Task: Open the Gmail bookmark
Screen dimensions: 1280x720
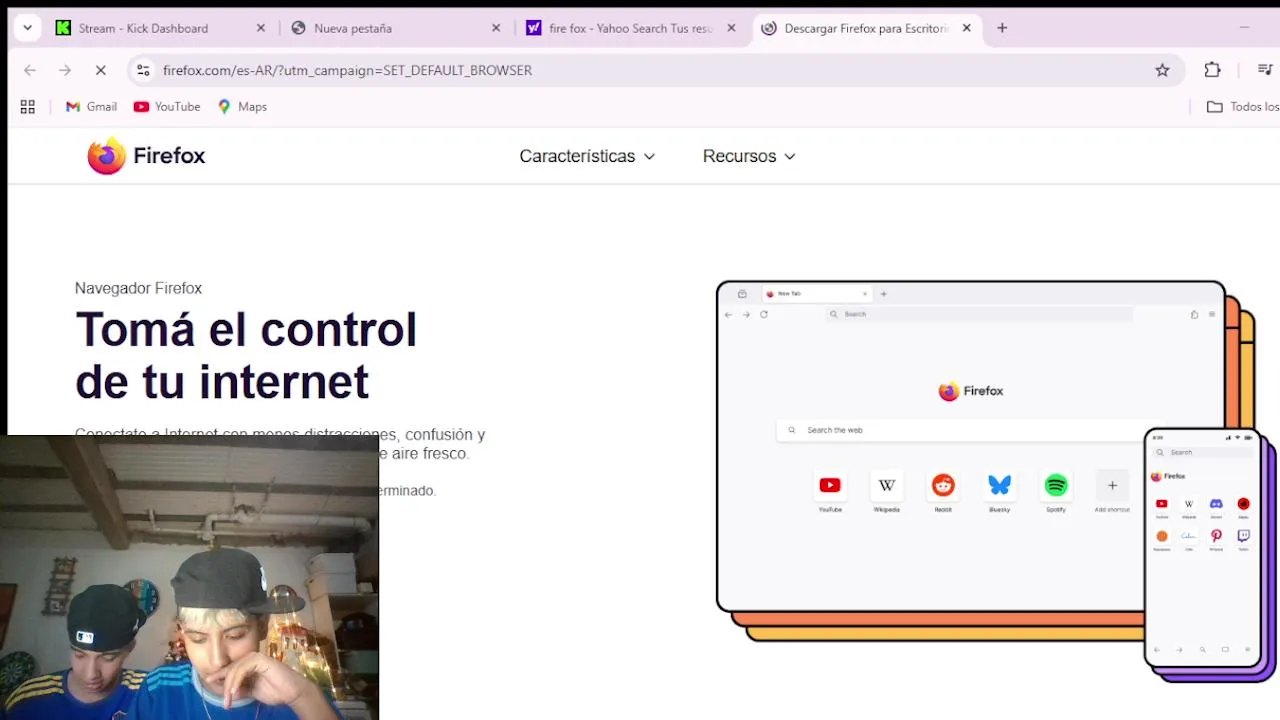Action: tap(91, 107)
